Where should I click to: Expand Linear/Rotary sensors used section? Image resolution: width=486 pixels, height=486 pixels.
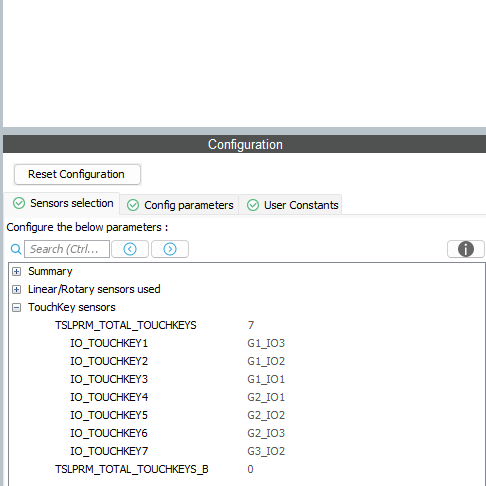pyautogui.click(x=16, y=290)
